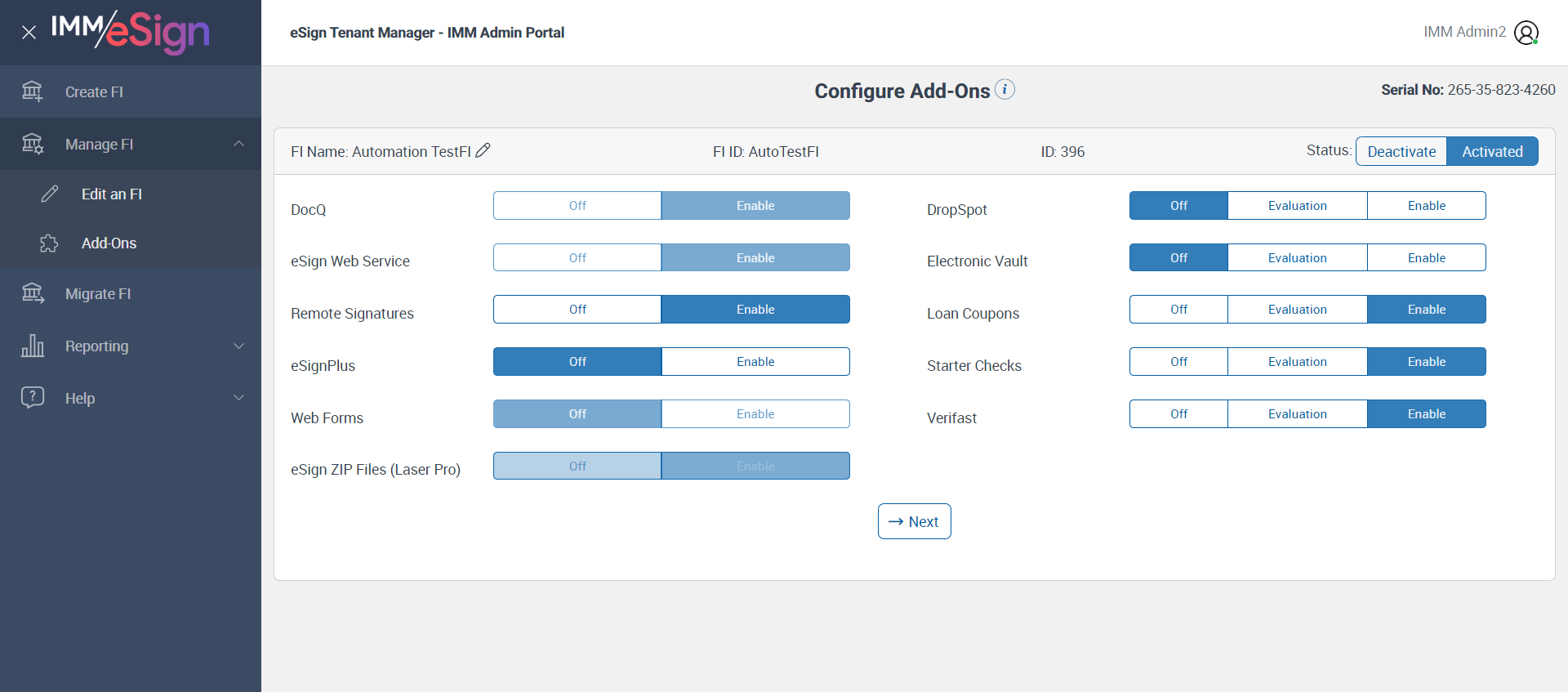Enable the eSignPlus add-on
This screenshot has height=692, width=1568.
[755, 362]
